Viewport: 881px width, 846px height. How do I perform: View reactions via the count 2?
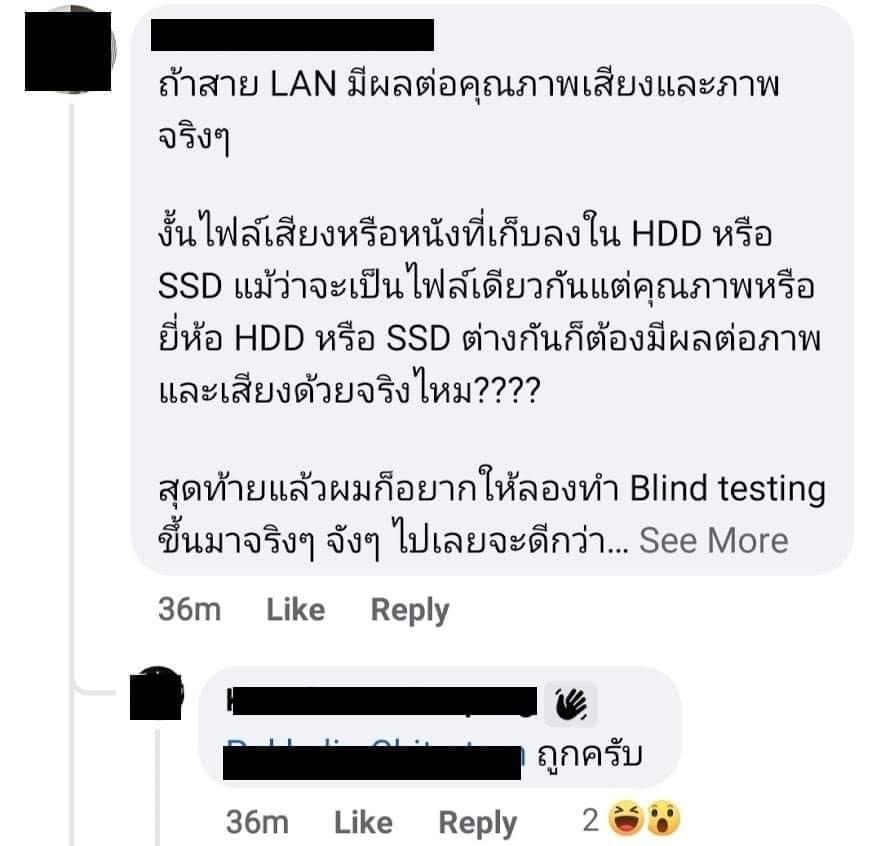click(591, 821)
